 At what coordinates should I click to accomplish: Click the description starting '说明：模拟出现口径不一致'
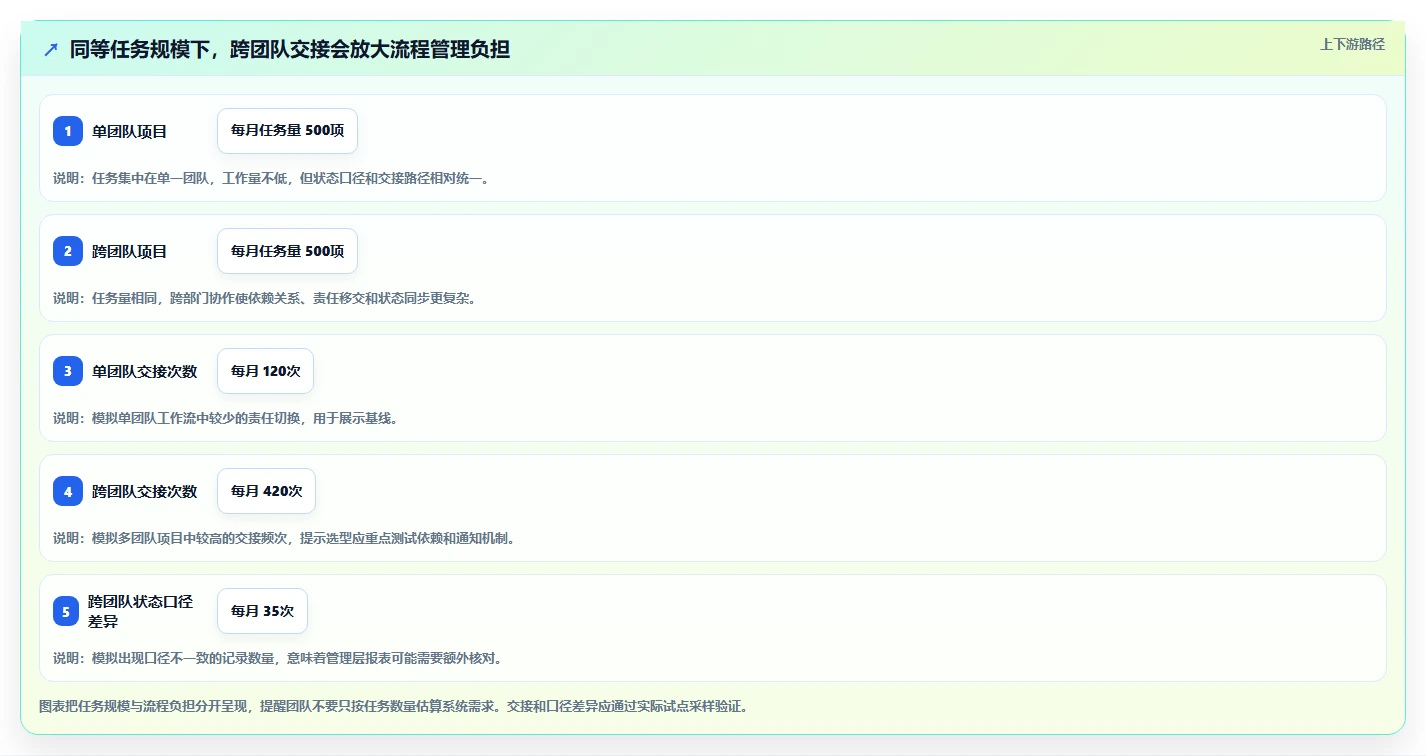pyautogui.click(x=278, y=658)
